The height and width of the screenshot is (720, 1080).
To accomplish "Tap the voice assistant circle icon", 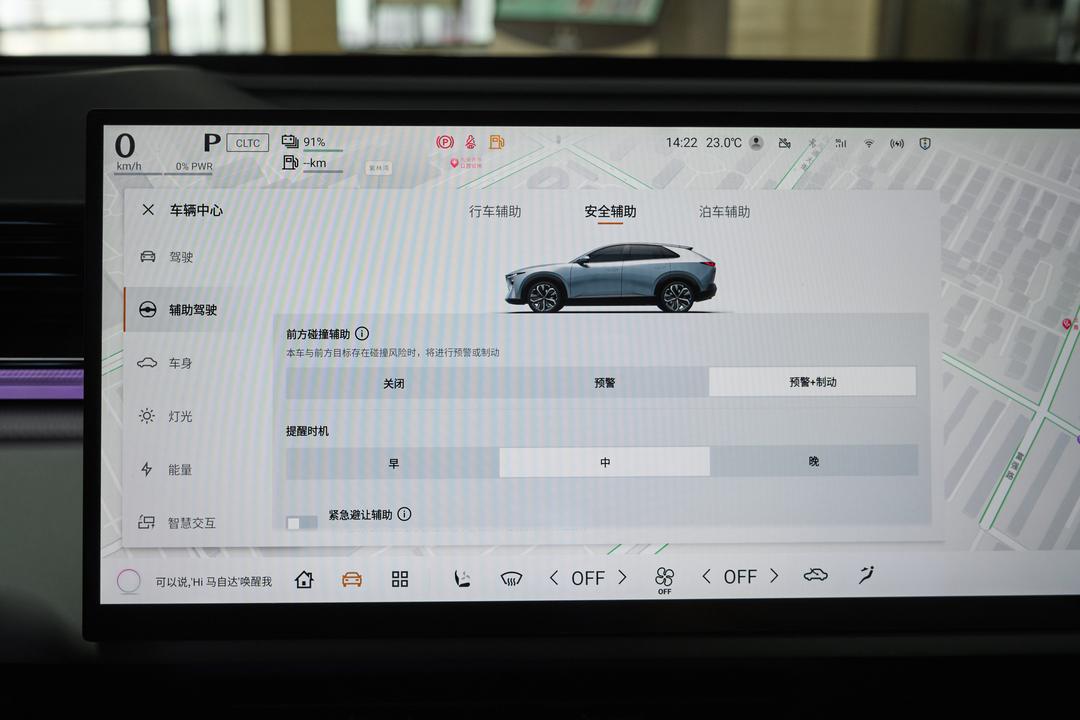I will 129,582.
